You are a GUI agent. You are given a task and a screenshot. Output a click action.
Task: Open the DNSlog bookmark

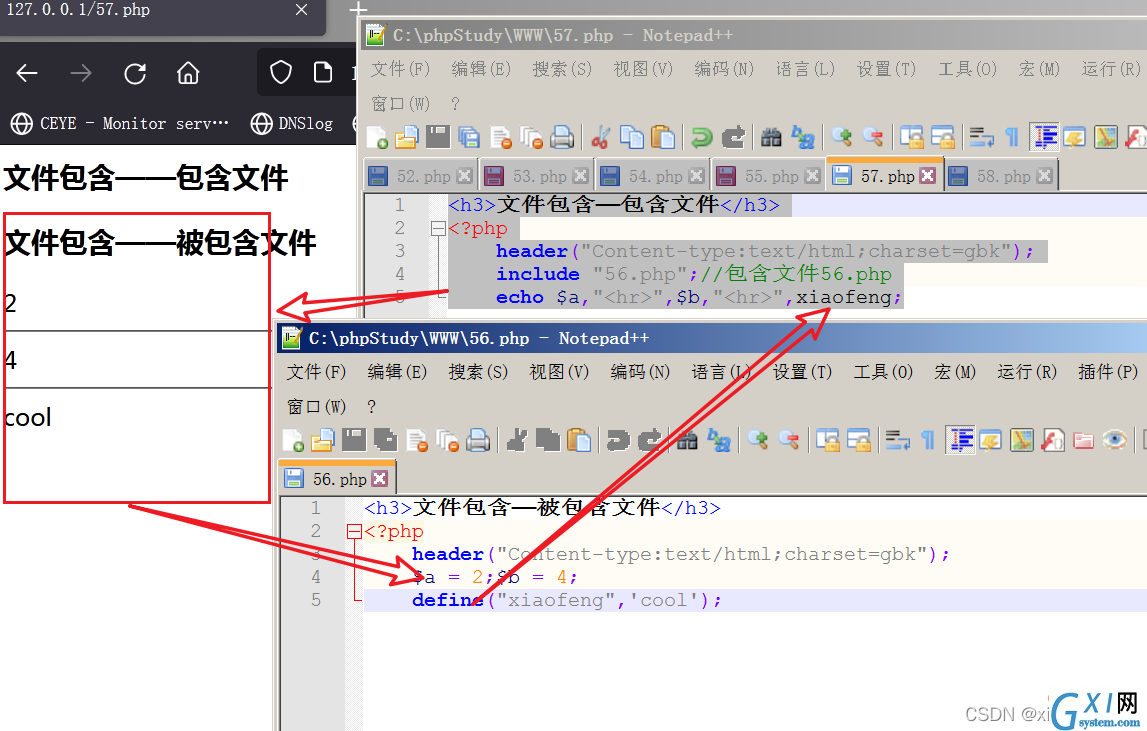[x=292, y=123]
